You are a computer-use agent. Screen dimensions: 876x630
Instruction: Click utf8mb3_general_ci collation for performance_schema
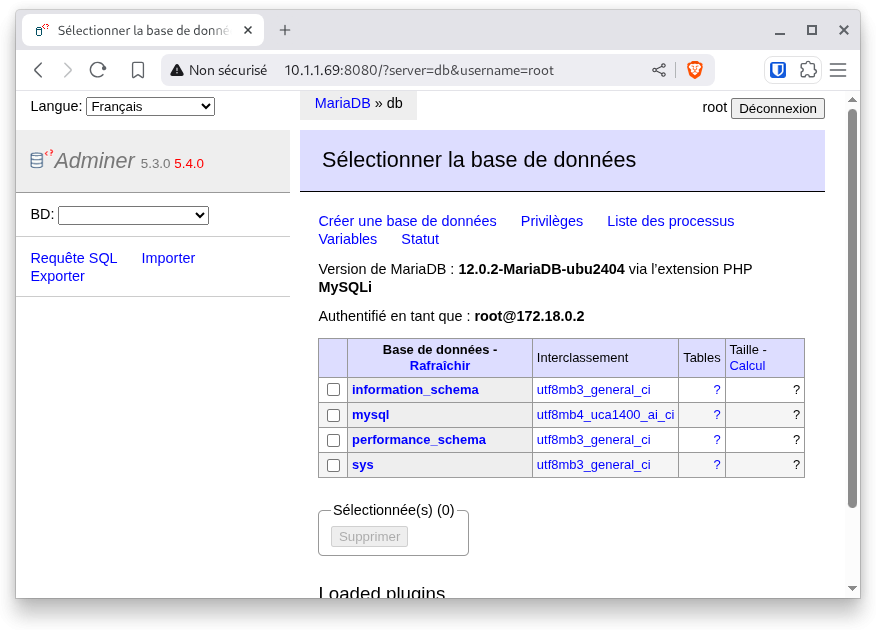[593, 440]
